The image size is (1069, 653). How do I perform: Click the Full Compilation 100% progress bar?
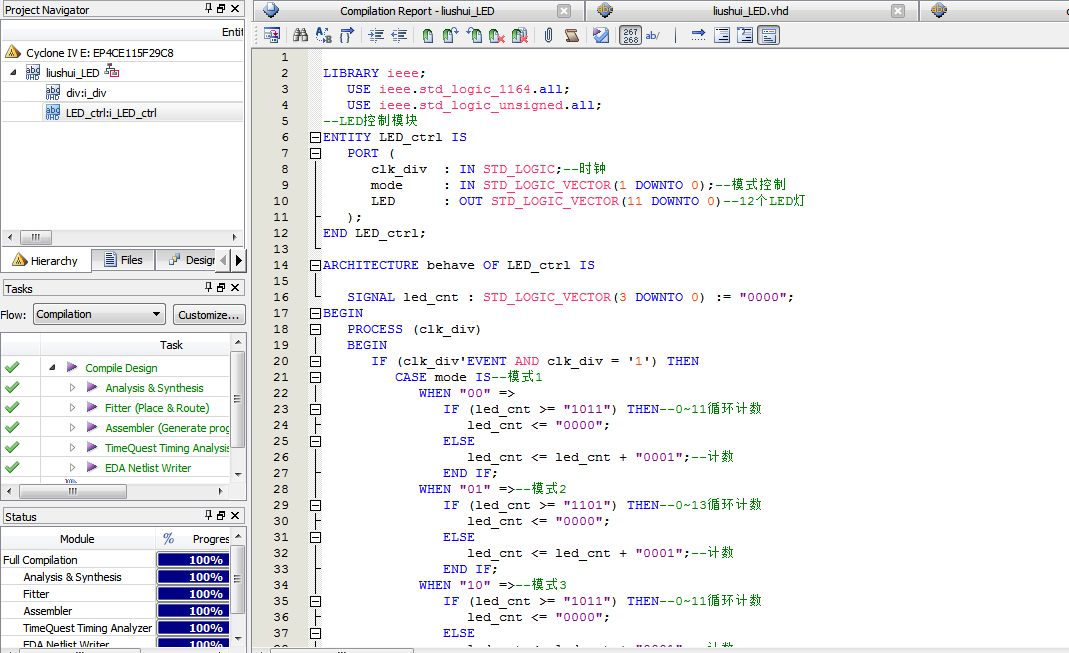[x=194, y=560]
